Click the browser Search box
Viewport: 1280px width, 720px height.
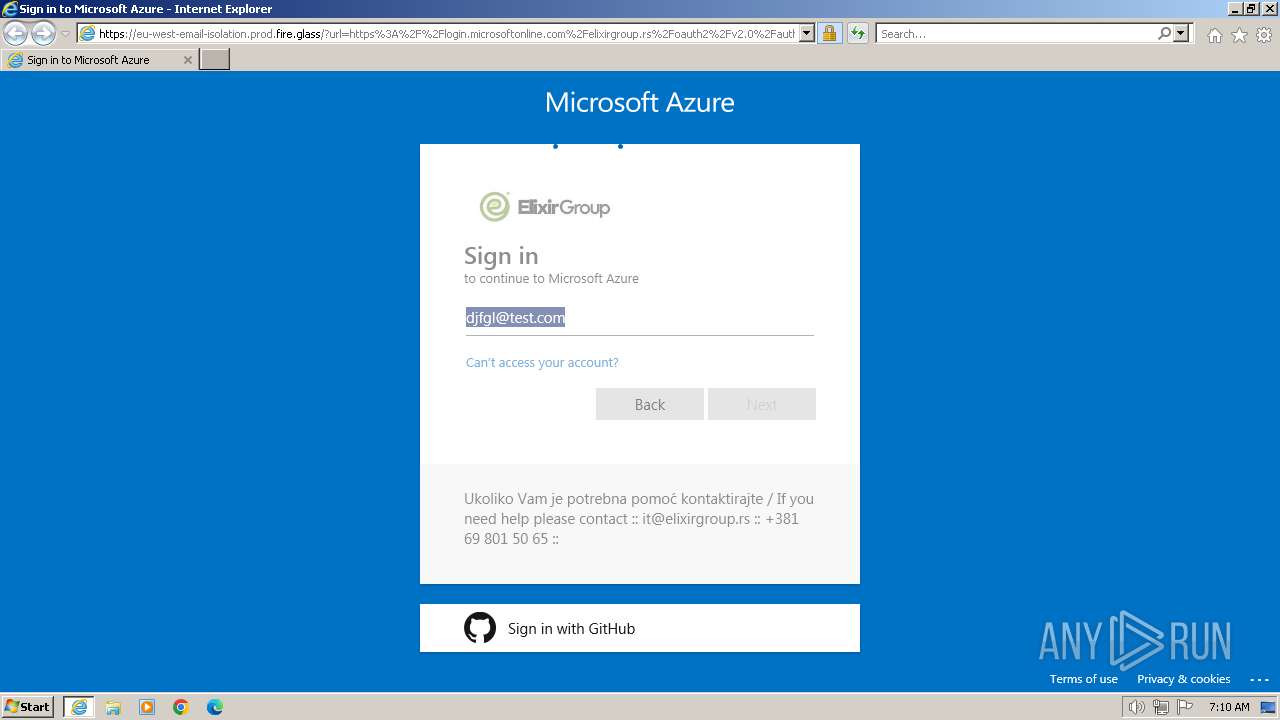pos(1015,34)
